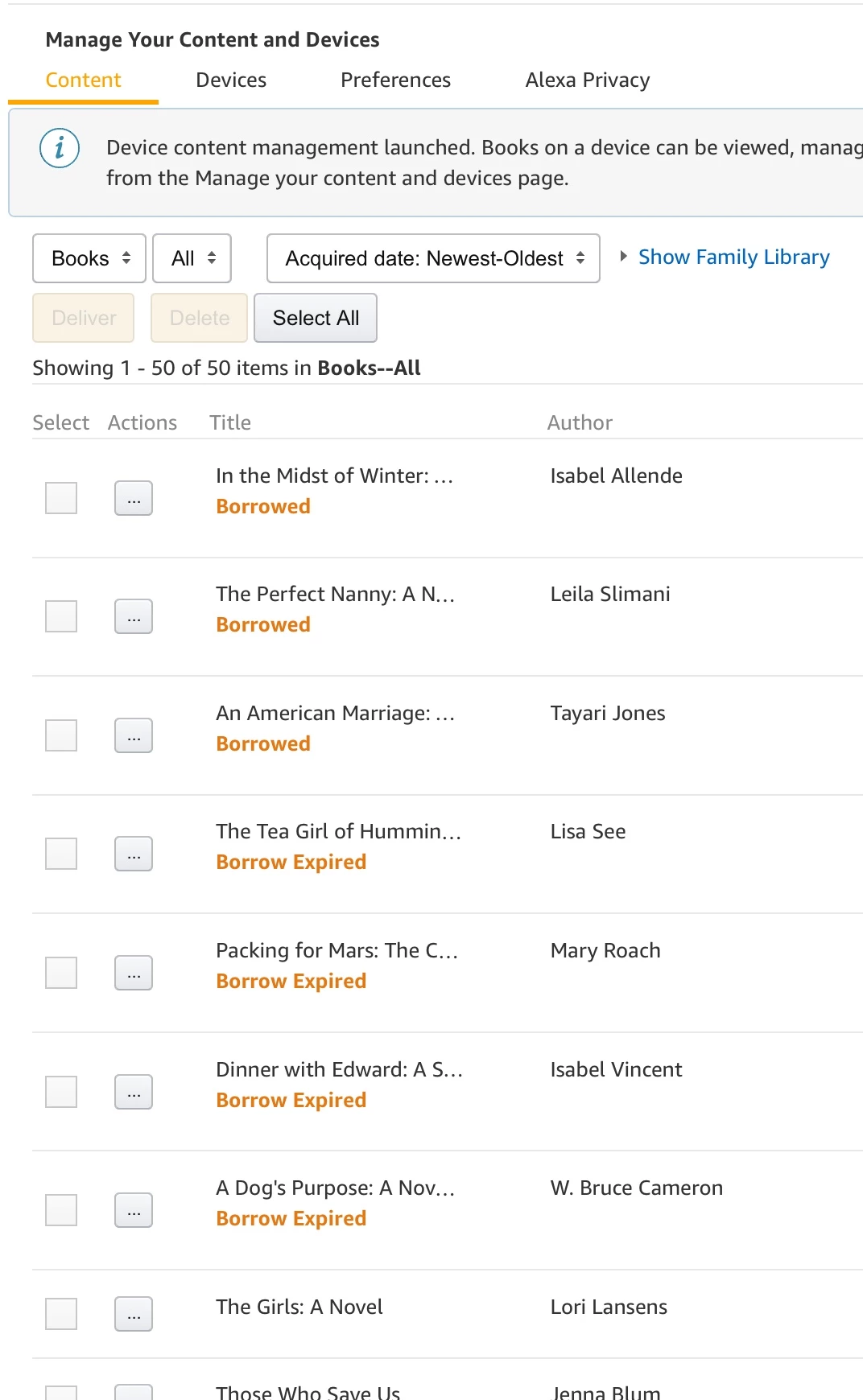Open actions menu for Dinner with Edward
863x1400 pixels.
(x=134, y=1092)
